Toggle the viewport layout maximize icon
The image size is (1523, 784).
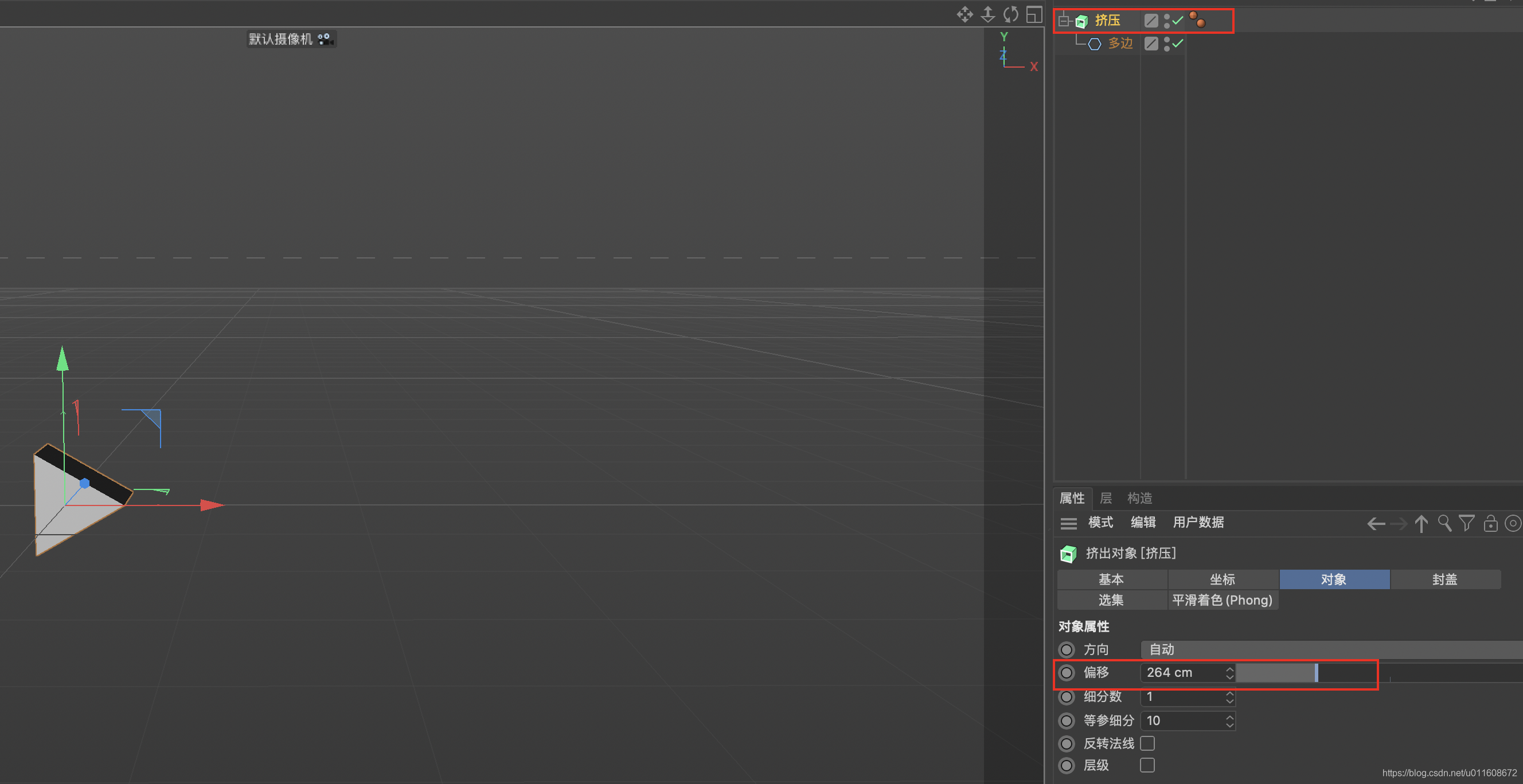1033,14
